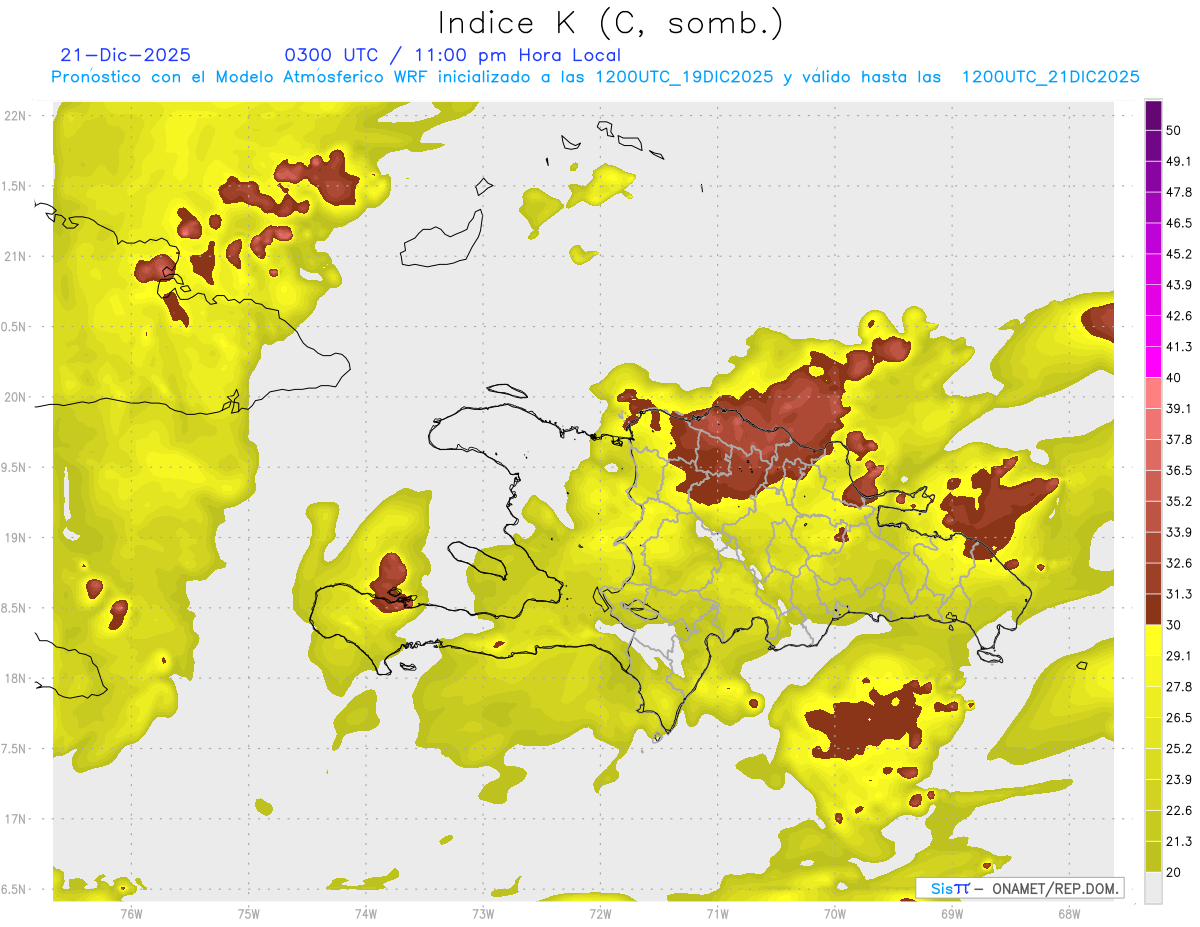
Task: Click the "SisTT - ONAMET/REP.DOM." credit label
Action: pyautogui.click(x=1020, y=888)
